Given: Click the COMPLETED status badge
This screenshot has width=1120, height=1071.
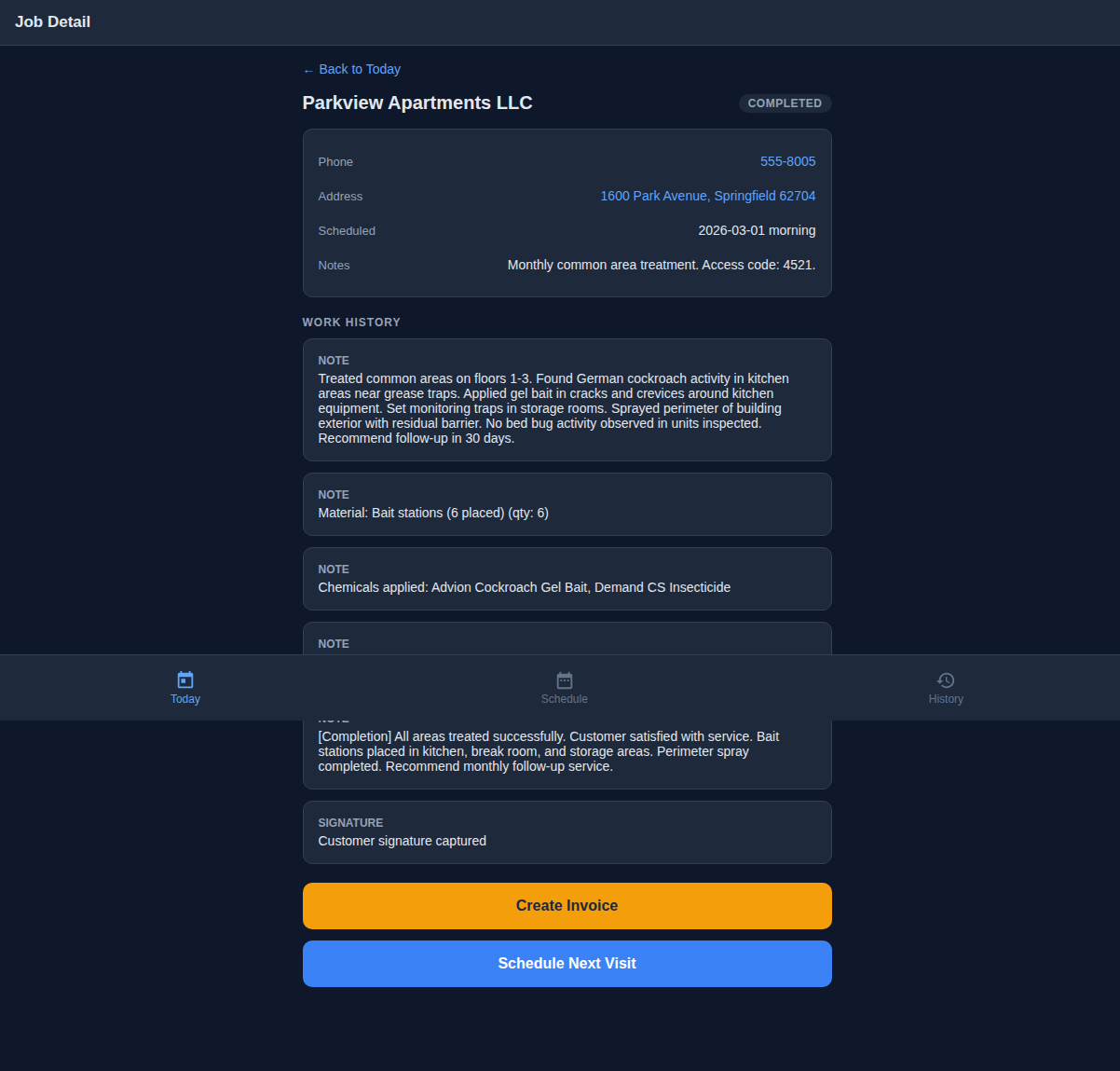Looking at the screenshot, I should click(785, 103).
